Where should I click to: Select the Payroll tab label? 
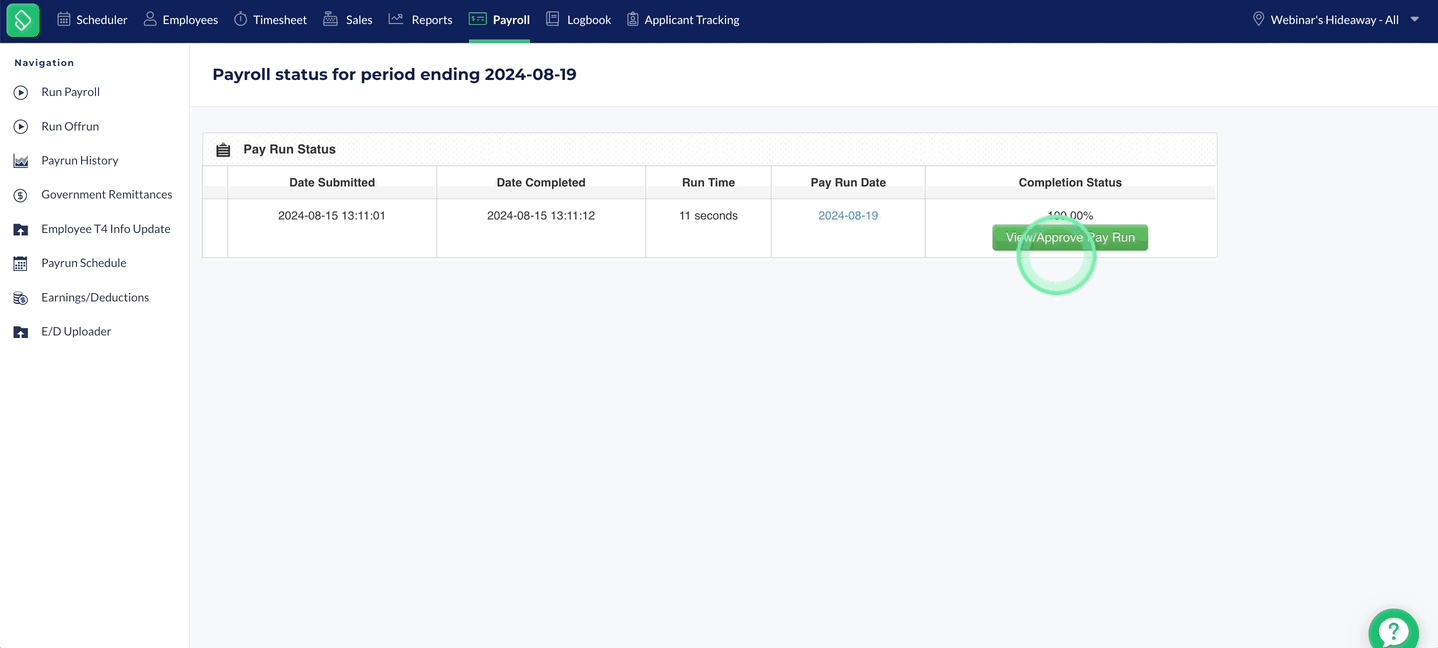pos(511,20)
